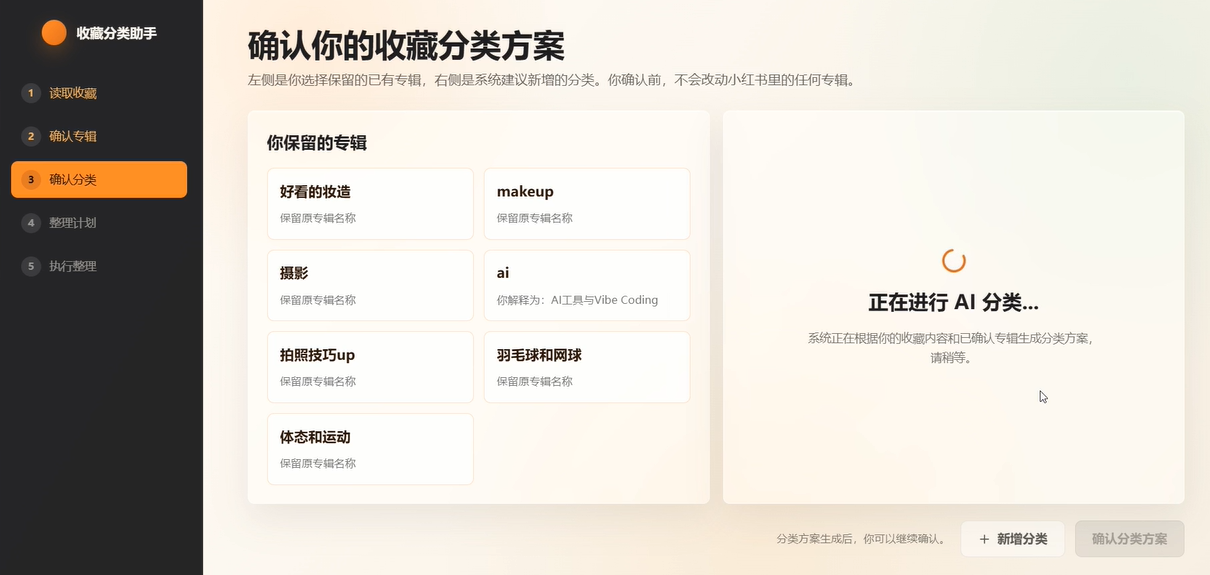Click the 收藏分类助手 app title
Image resolution: width=1210 pixels, height=575 pixels.
117,33
